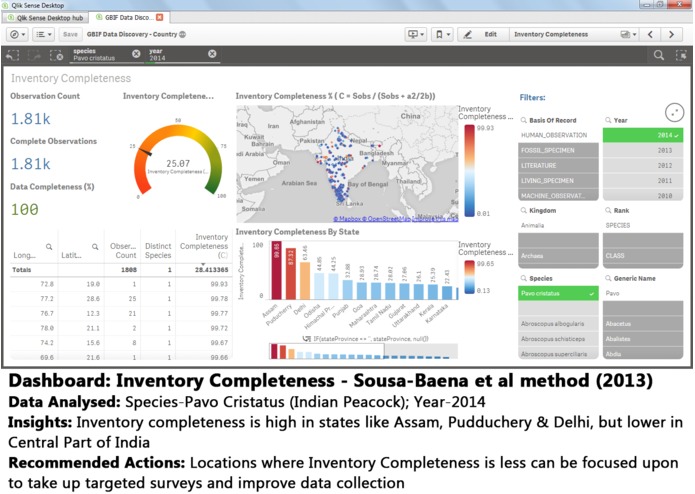The width and height of the screenshot is (695, 494).
Task: Remove the year 2014 selection
Action: (212, 54)
